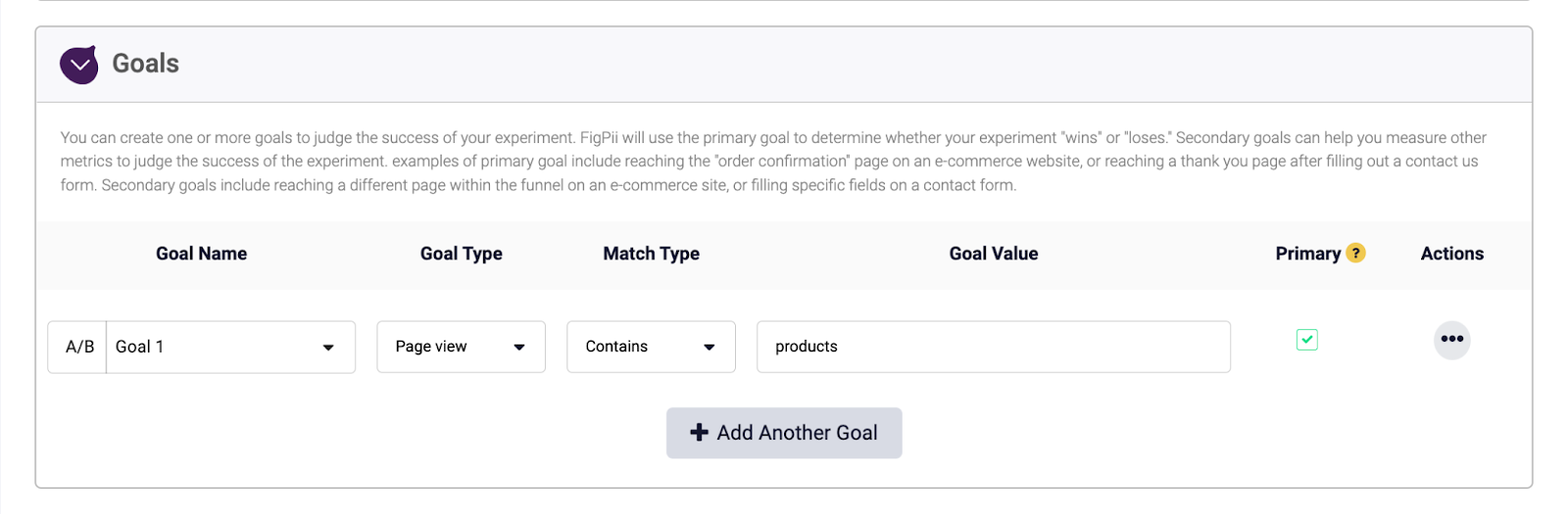Click the Goals section title
1568x514 pixels.
click(x=145, y=64)
